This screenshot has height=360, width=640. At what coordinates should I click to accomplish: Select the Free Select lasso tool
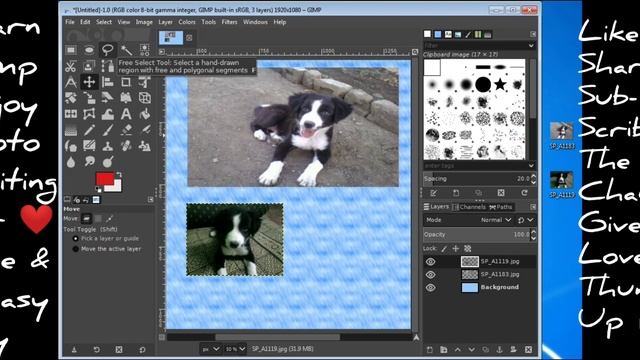coord(107,50)
